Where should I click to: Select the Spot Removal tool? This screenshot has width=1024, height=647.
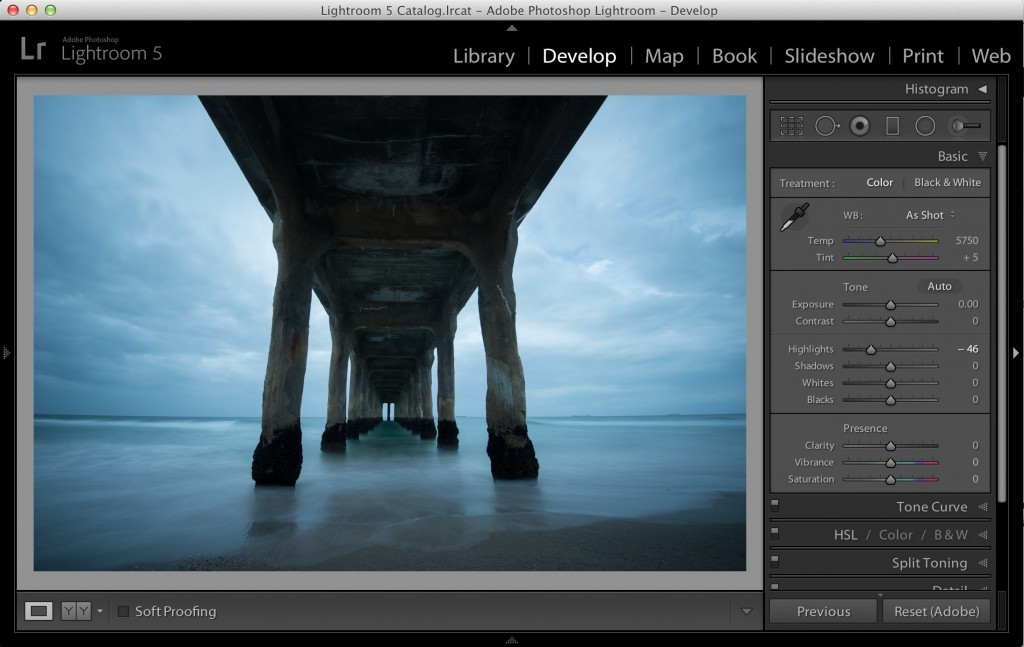click(827, 126)
